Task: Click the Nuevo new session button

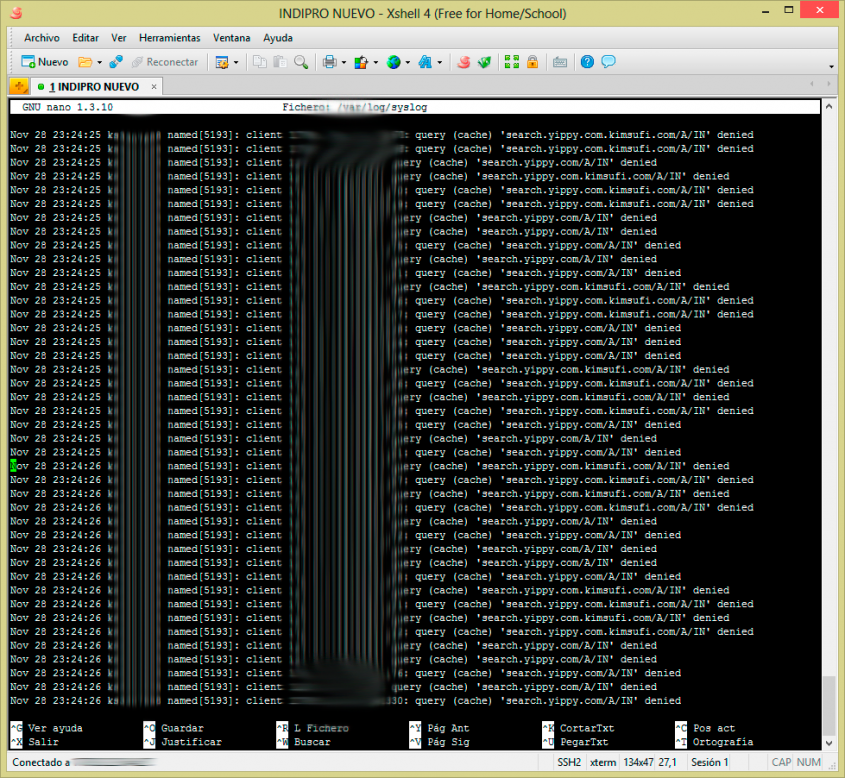Action: coord(45,62)
